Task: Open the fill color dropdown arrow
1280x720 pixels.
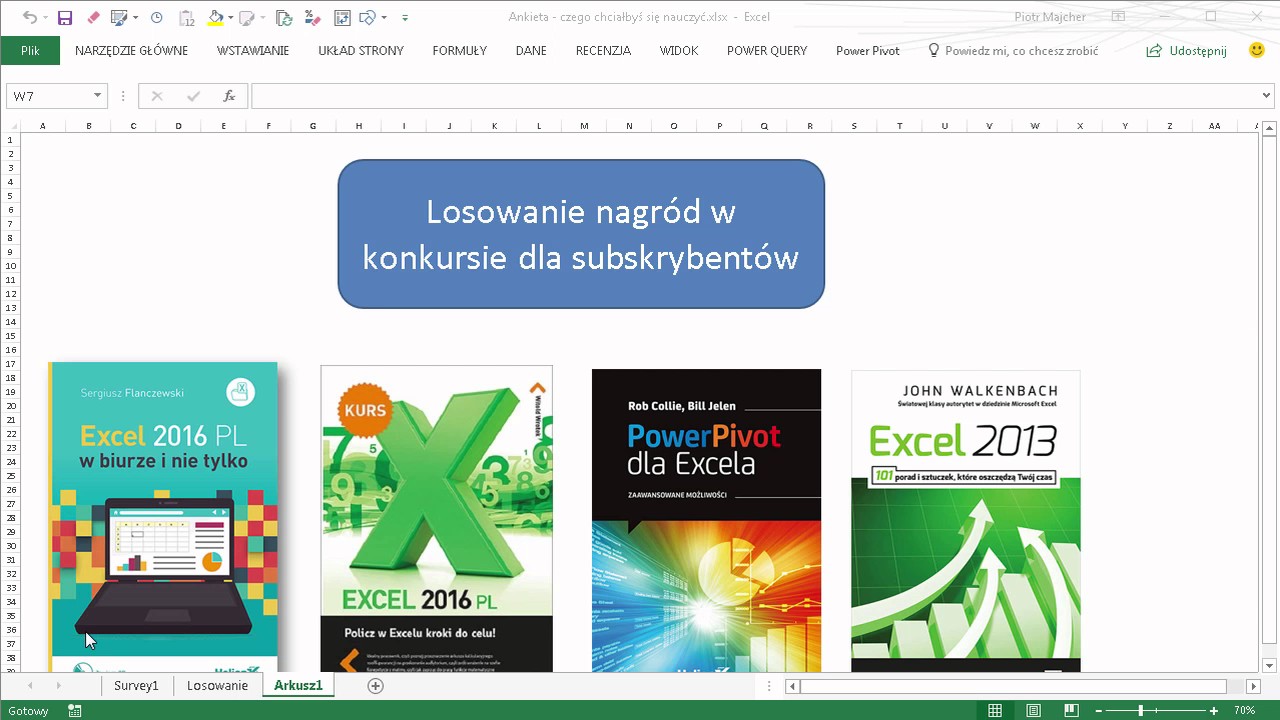Action: click(x=231, y=18)
